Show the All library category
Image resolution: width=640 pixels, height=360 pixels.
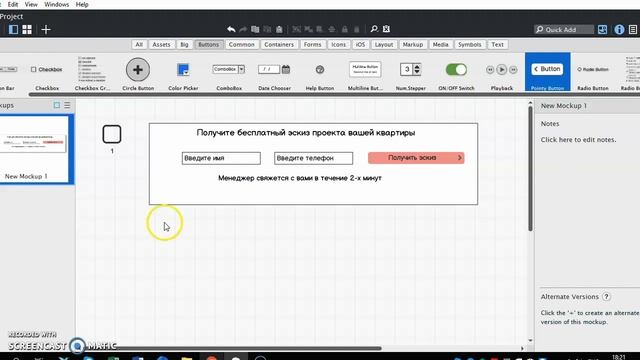(x=139, y=44)
